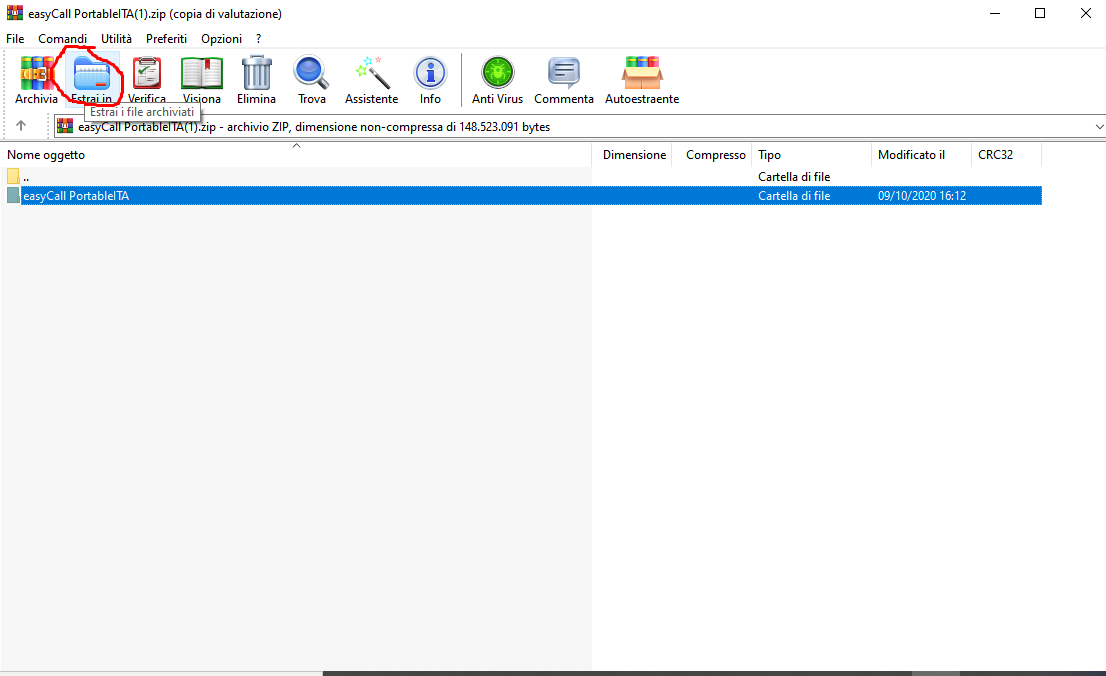Click the date 09/10/2020 16:12 cell
Image resolution: width=1106 pixels, height=676 pixels.
922,196
